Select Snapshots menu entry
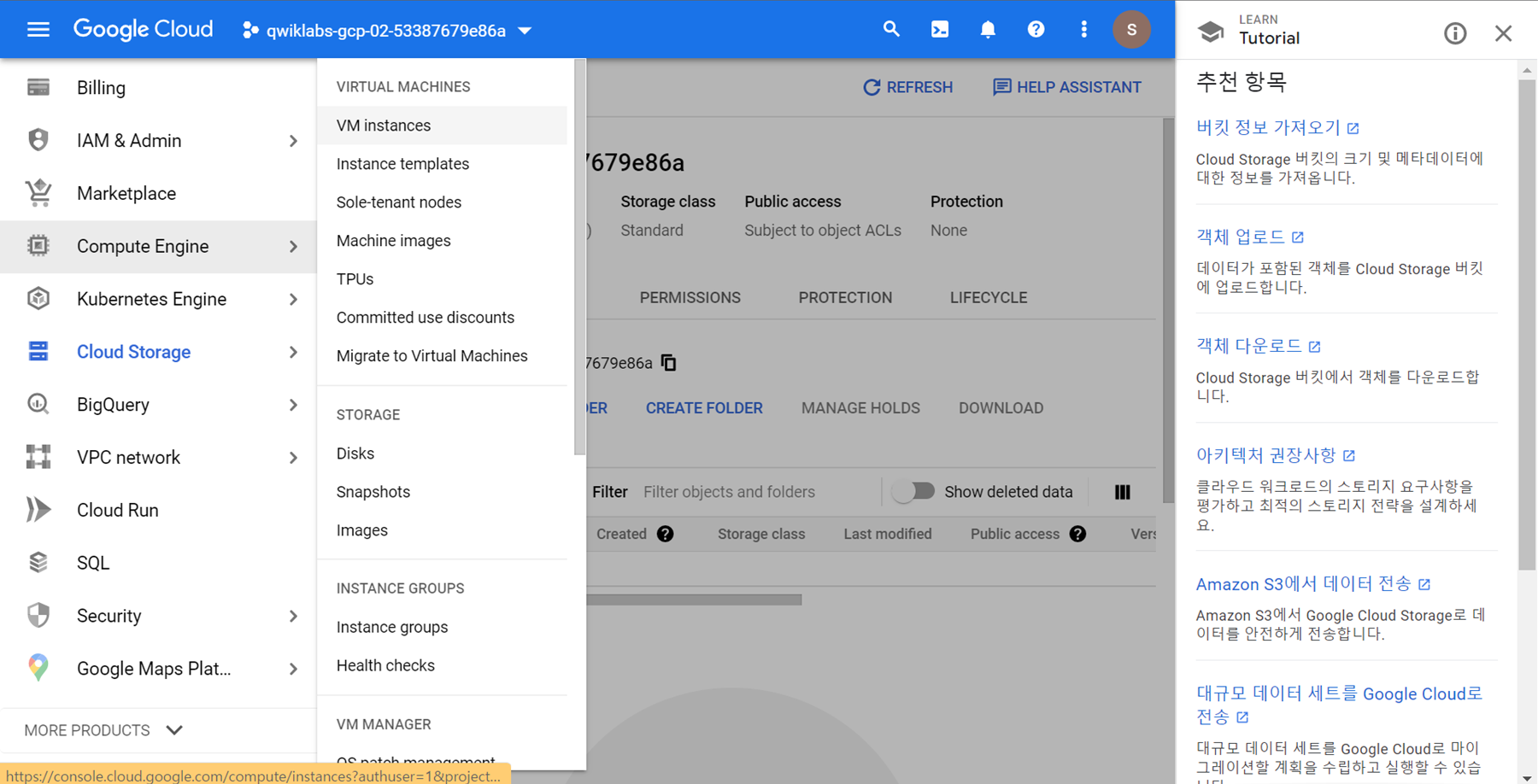Viewport: 1538px width, 784px height. pyautogui.click(x=442, y=492)
